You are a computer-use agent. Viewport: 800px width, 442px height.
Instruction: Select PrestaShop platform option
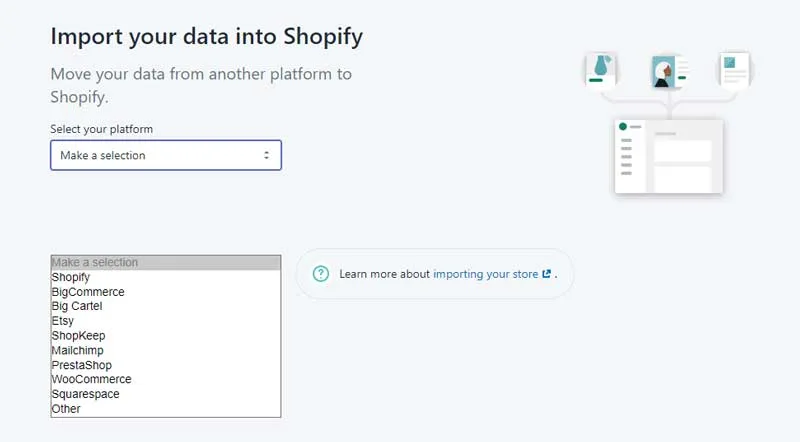tap(166, 365)
